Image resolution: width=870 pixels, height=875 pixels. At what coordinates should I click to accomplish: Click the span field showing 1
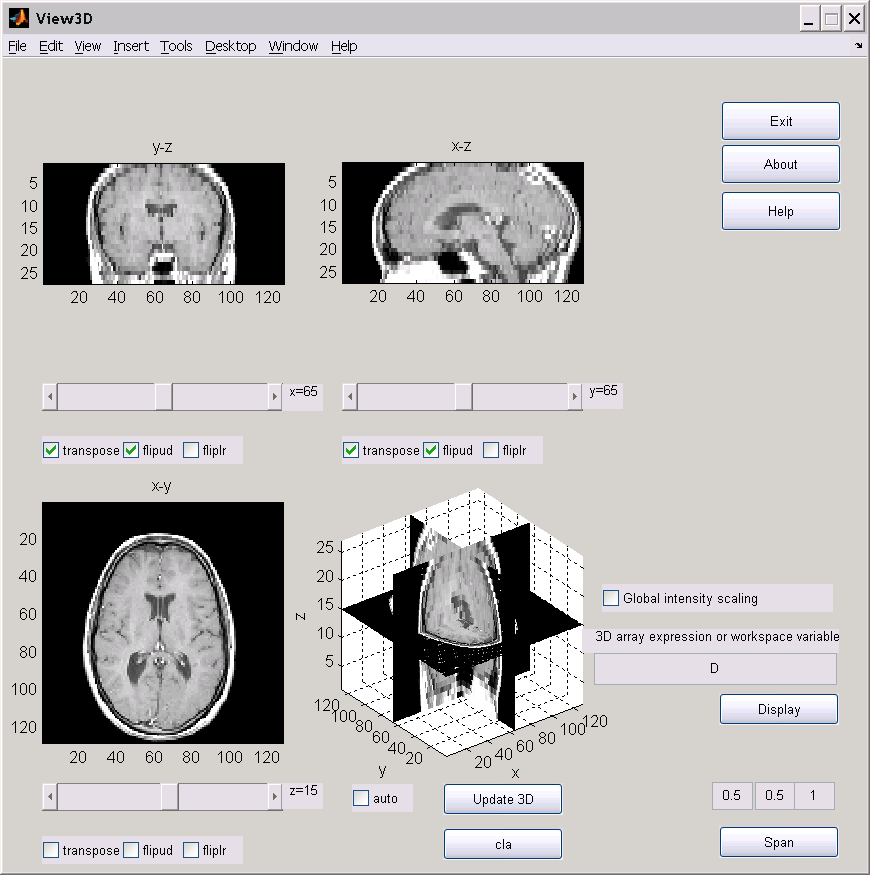tap(814, 796)
